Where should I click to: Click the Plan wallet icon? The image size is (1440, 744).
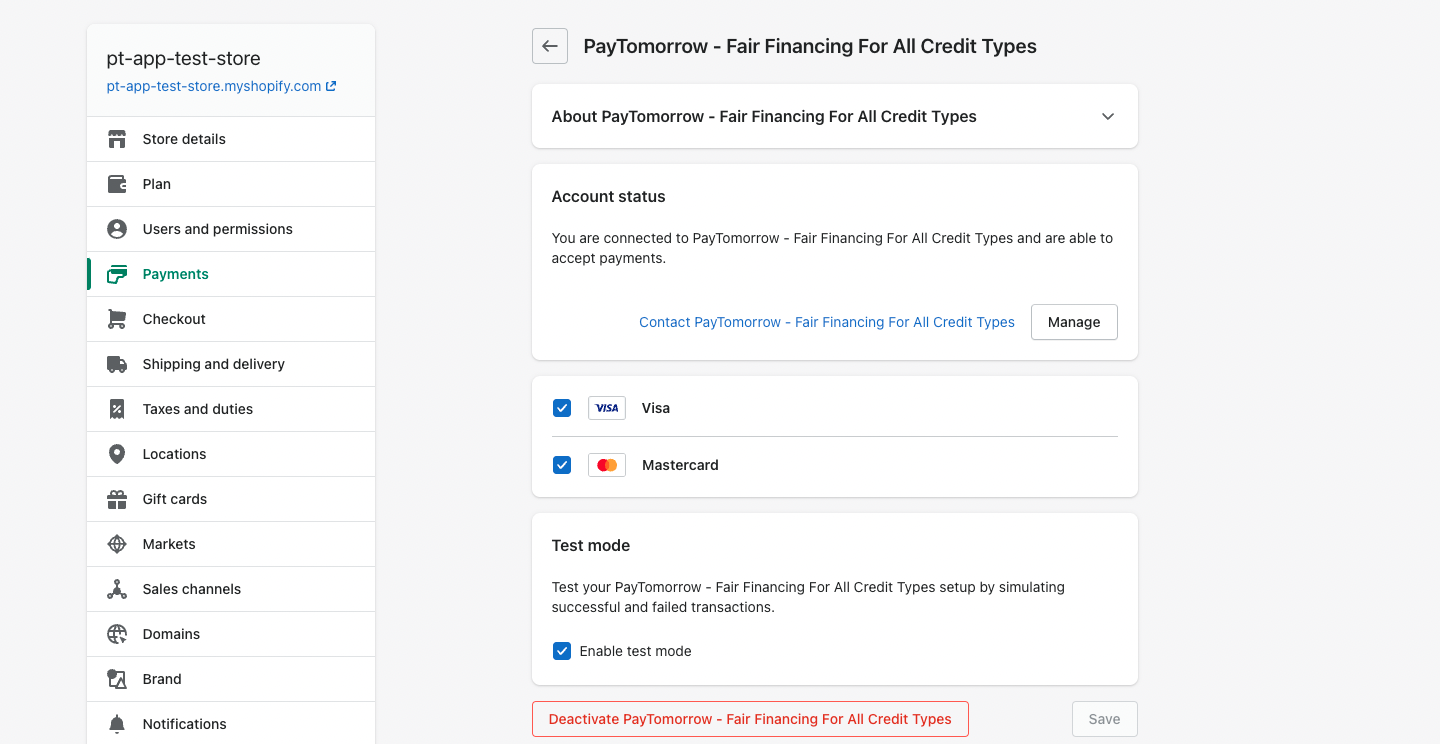point(117,184)
